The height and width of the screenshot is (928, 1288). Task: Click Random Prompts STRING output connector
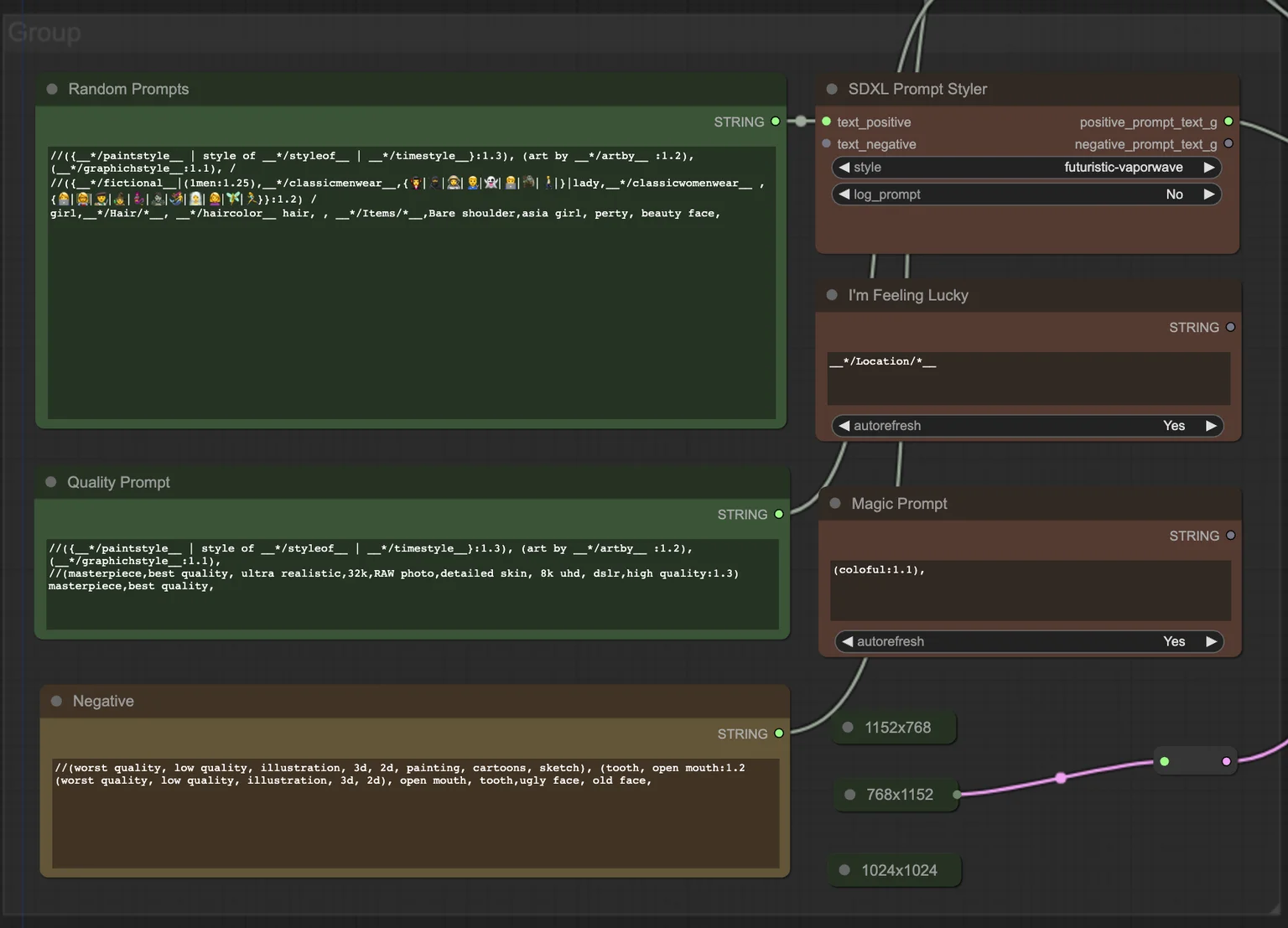tap(776, 122)
